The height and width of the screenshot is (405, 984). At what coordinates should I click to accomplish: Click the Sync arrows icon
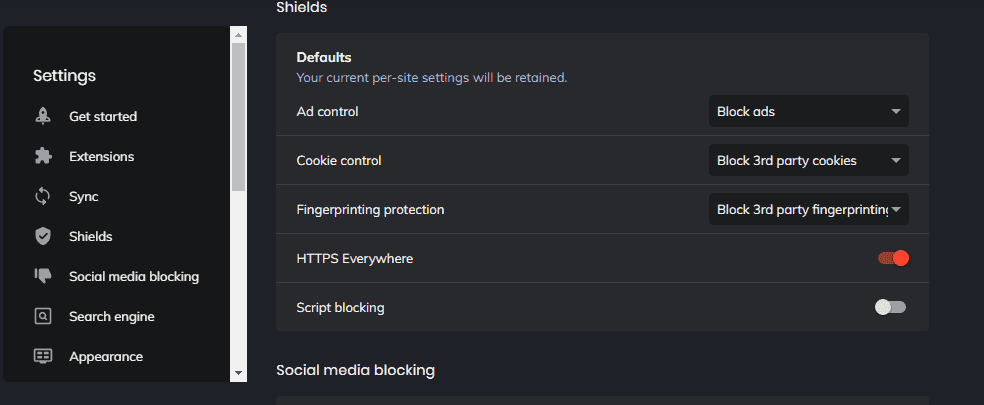pos(43,197)
